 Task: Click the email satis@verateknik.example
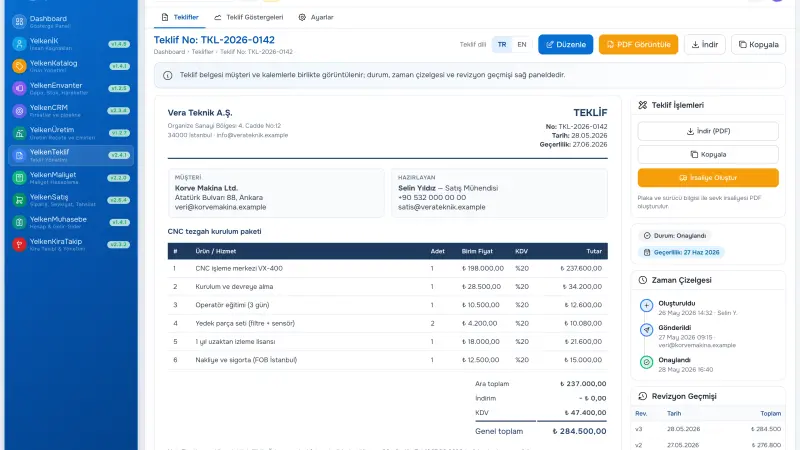tap(441, 207)
